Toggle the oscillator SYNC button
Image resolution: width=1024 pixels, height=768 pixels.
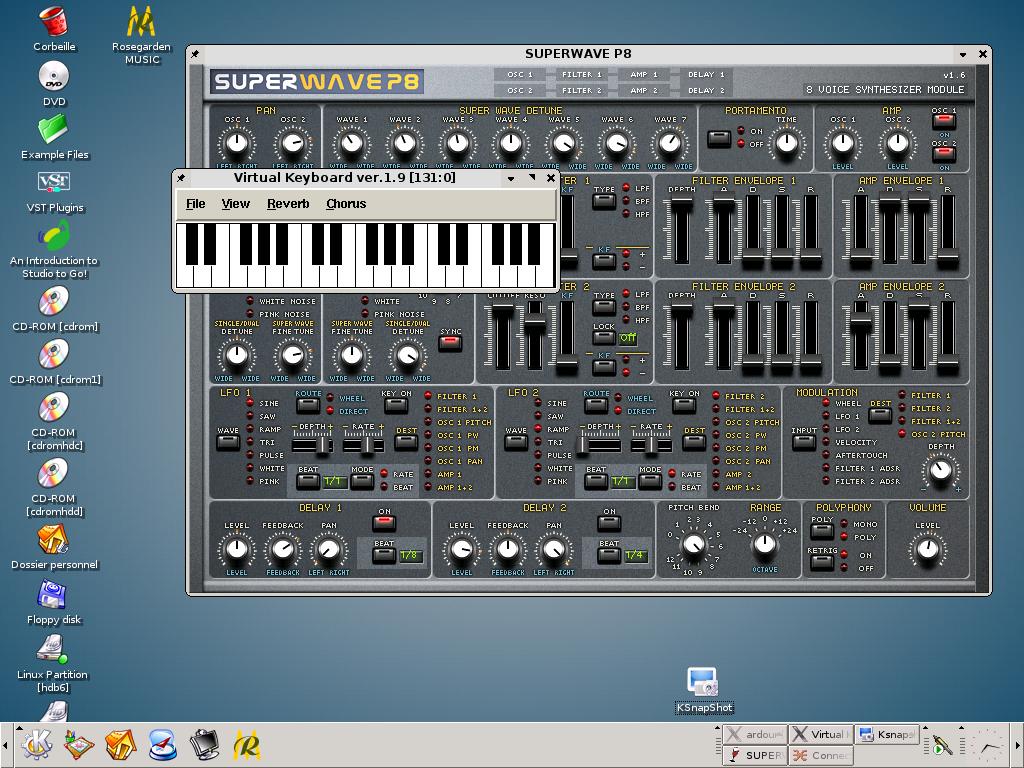(x=450, y=343)
